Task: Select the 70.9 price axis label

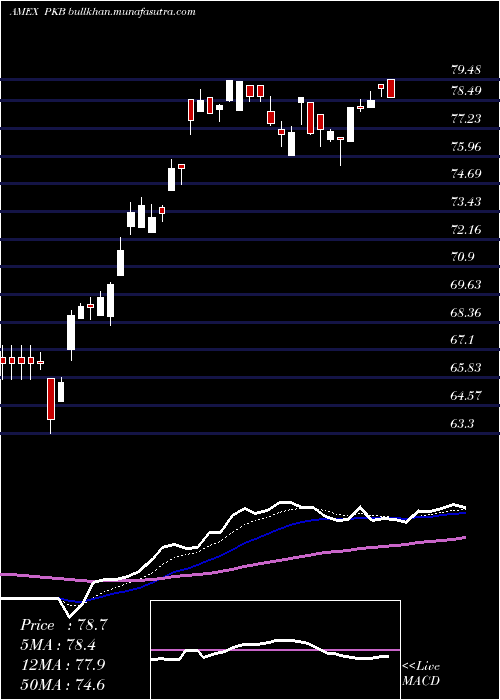Action: 462,257
